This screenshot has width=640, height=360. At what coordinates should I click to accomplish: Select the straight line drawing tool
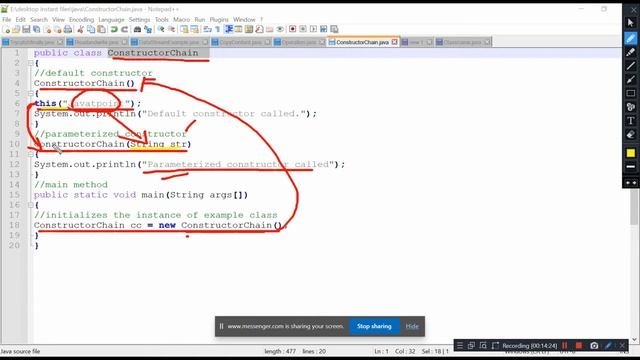[631, 66]
